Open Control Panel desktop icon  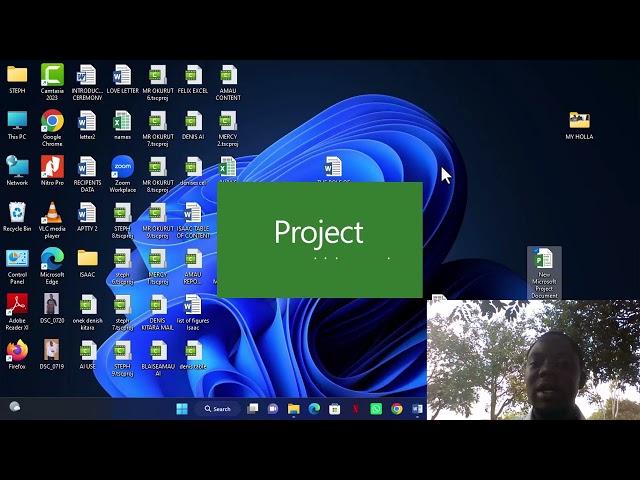[x=17, y=266]
